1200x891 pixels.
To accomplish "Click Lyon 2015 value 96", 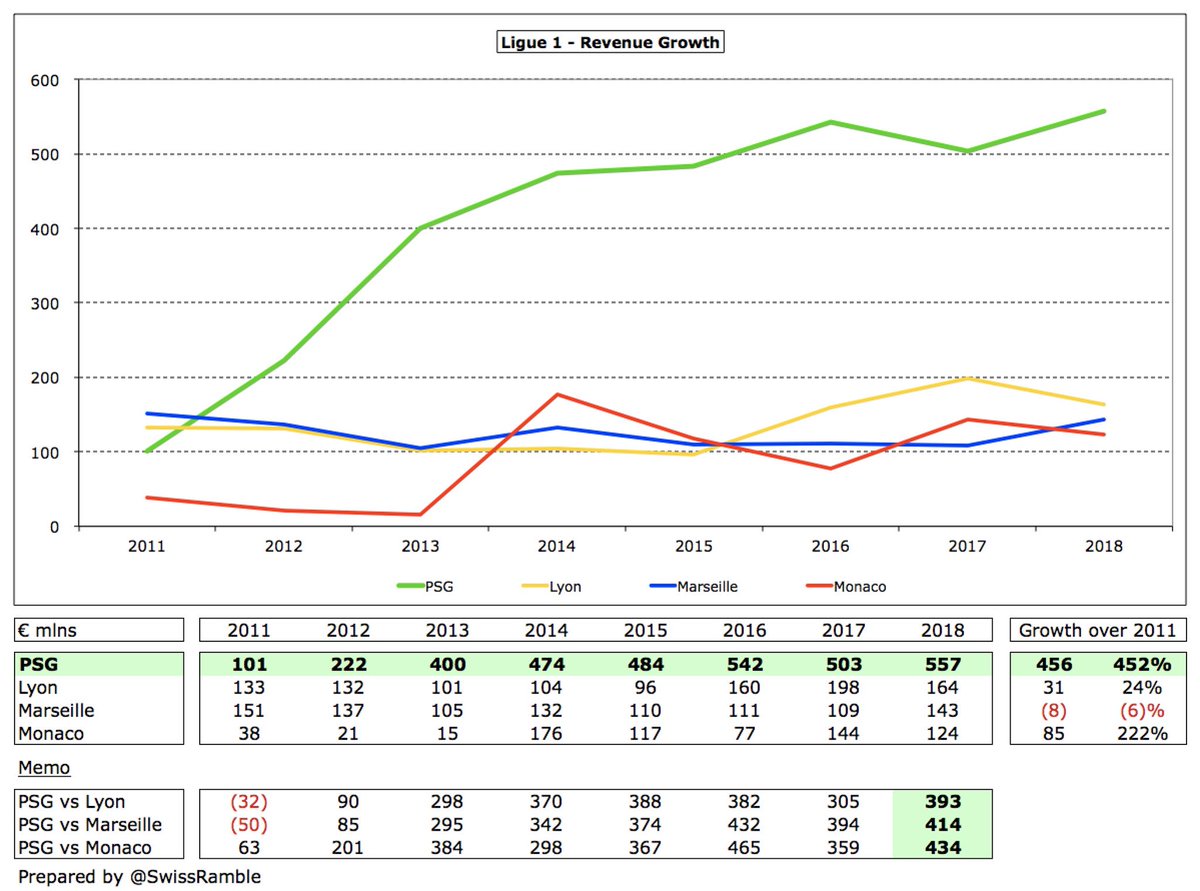I will point(647,687).
